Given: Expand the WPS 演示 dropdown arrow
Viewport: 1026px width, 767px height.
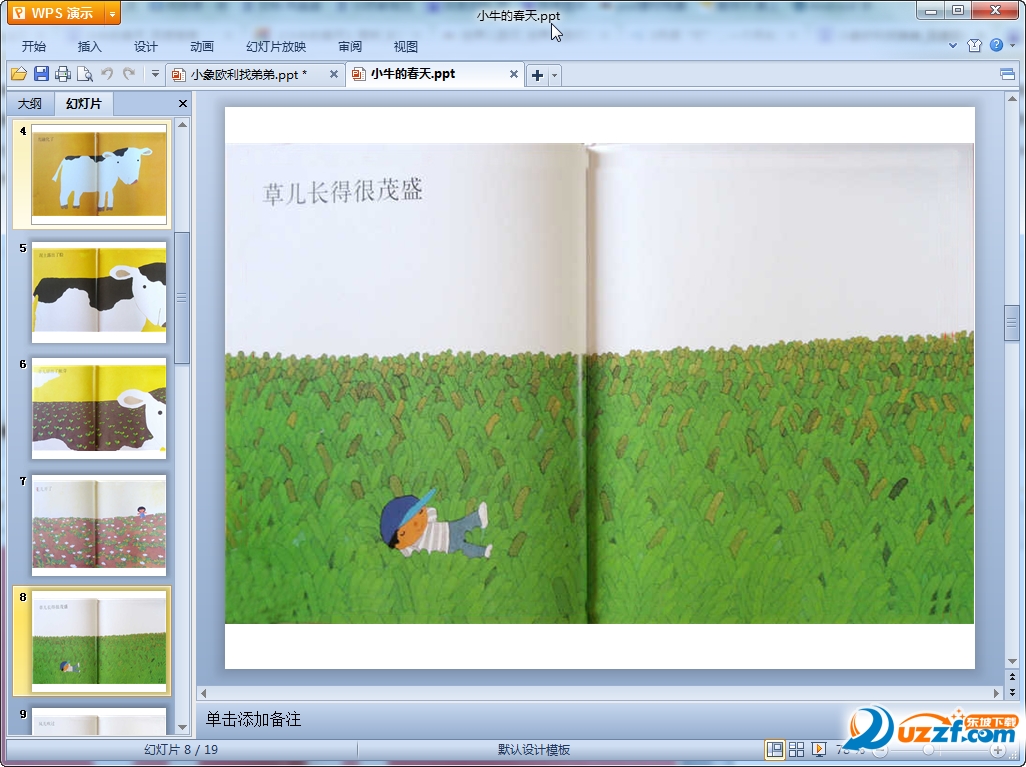Looking at the screenshot, I should (x=113, y=13).
